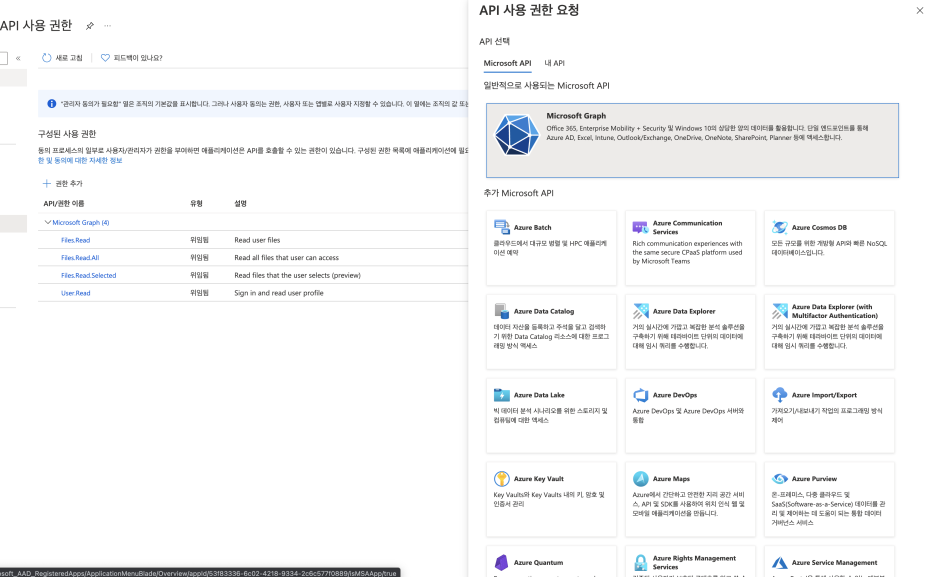Image resolution: width=936 pixels, height=577 pixels.
Task: Open the User.Read permission link
Action: 75,294
